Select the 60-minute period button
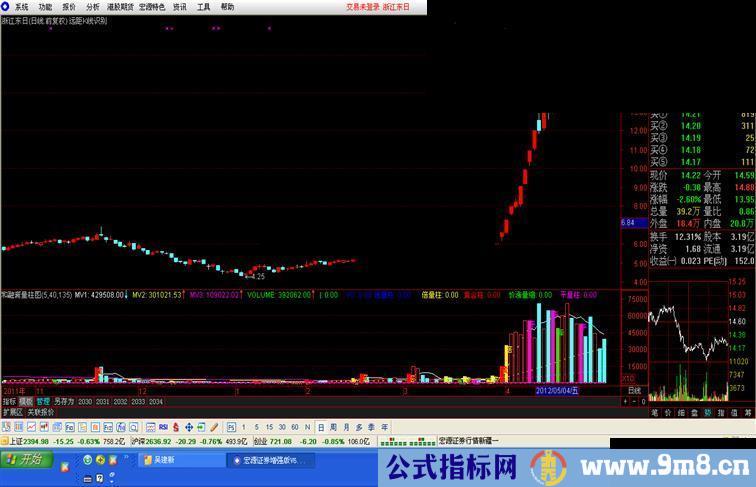This screenshot has height=487, width=756. click(x=294, y=427)
